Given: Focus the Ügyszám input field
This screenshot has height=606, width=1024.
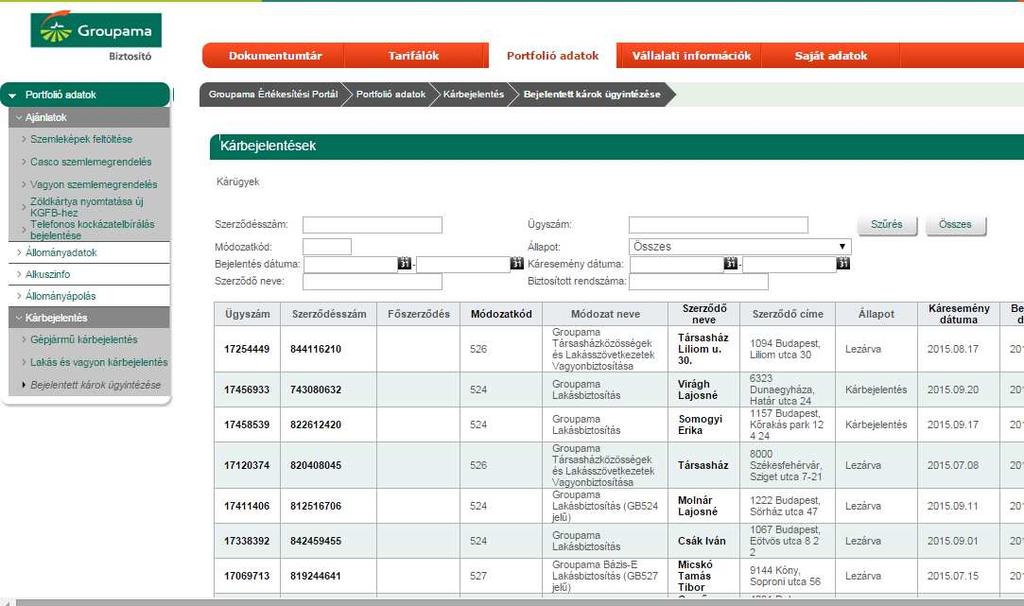Looking at the screenshot, I should [x=718, y=225].
